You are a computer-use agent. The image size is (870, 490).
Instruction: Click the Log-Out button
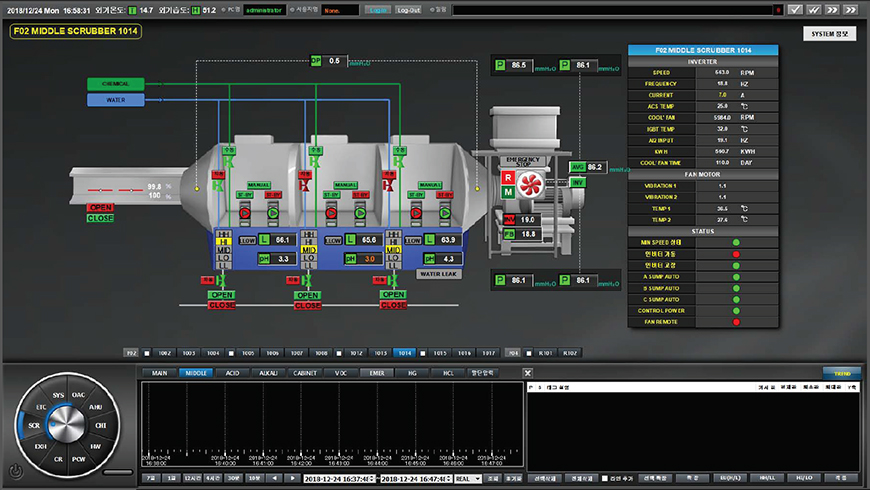409,9
